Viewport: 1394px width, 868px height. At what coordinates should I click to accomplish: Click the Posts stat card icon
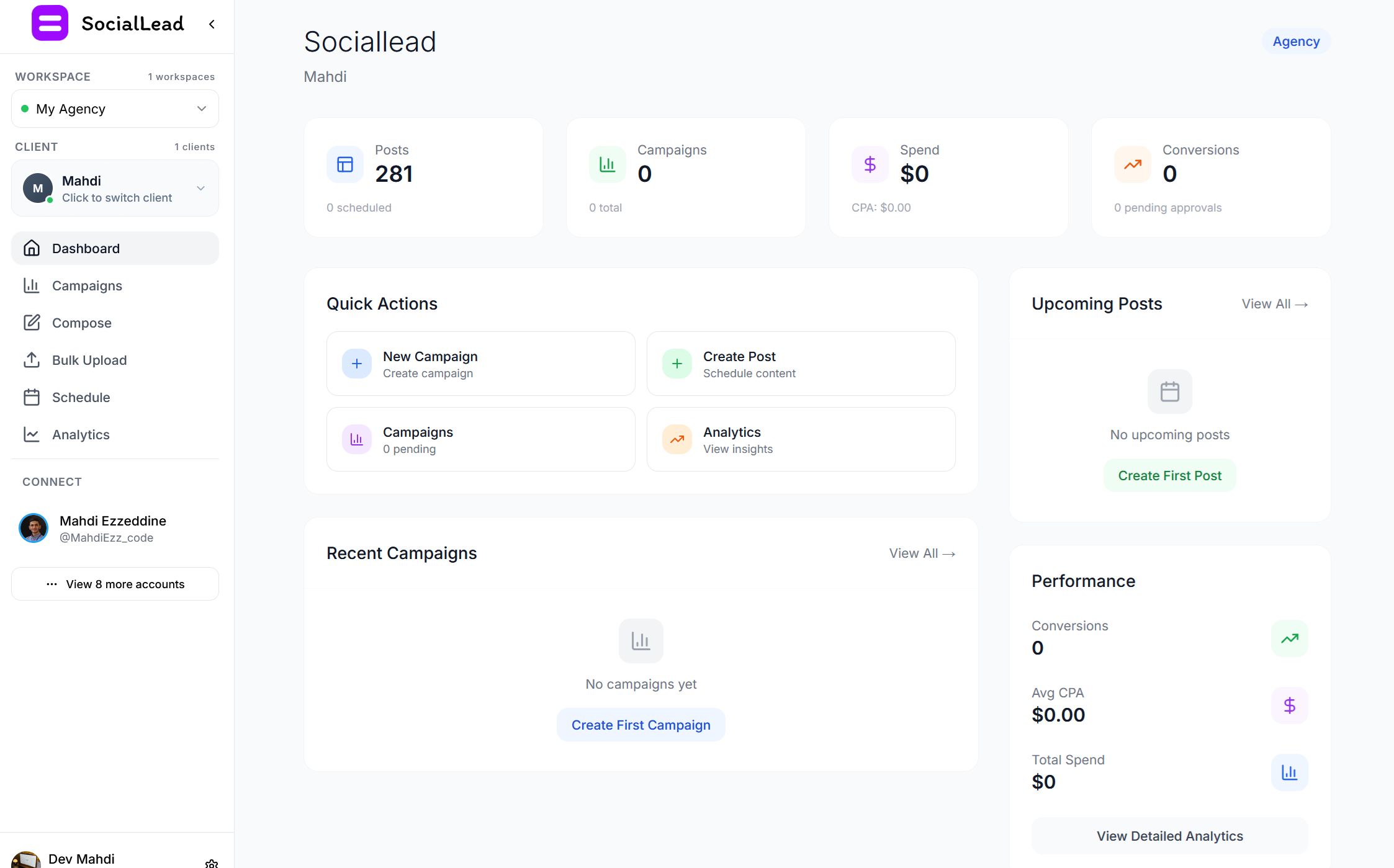coord(344,164)
